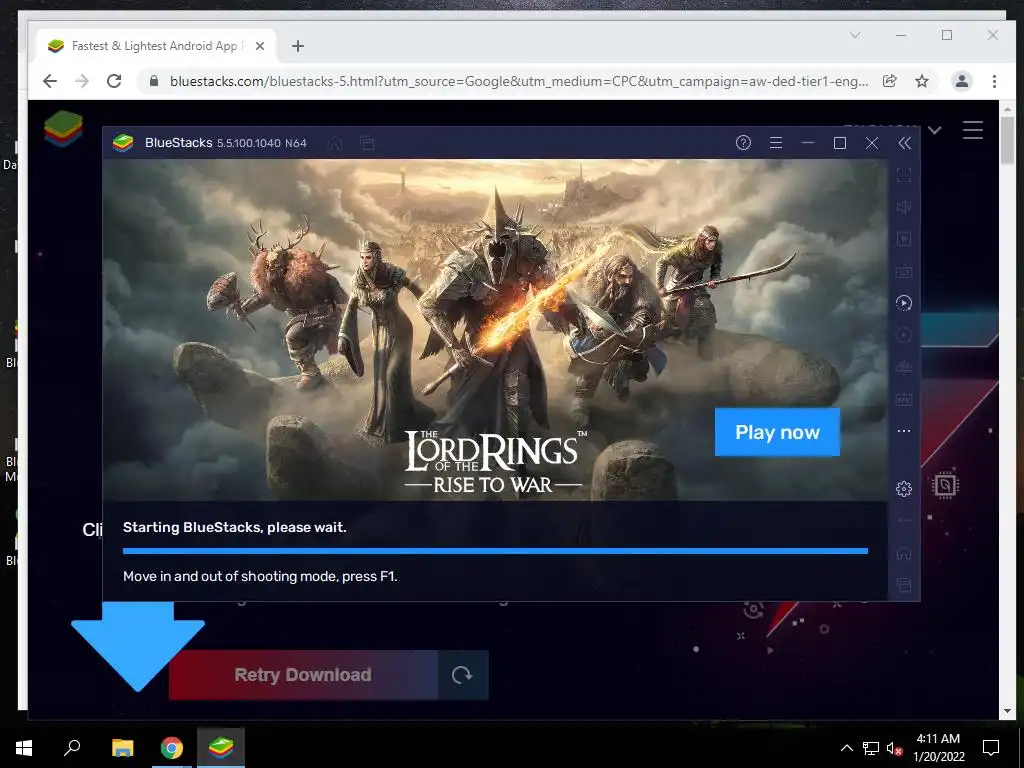
Task: Open File Explorer from taskbar
Action: [122, 748]
